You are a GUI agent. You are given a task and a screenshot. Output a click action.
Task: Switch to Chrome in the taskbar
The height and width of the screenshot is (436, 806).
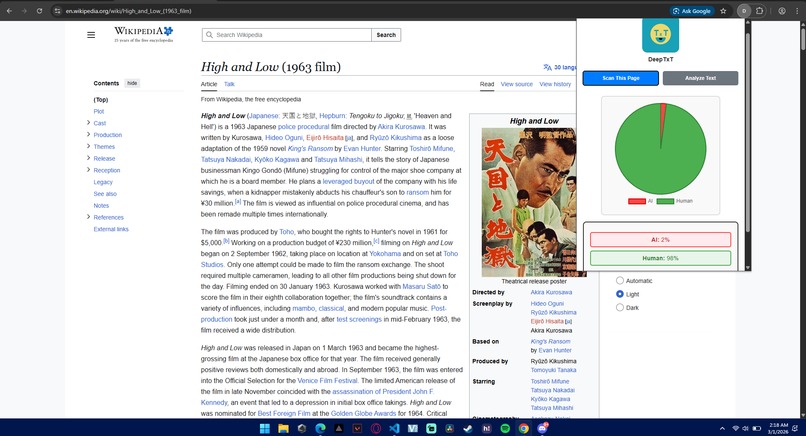tap(524, 428)
